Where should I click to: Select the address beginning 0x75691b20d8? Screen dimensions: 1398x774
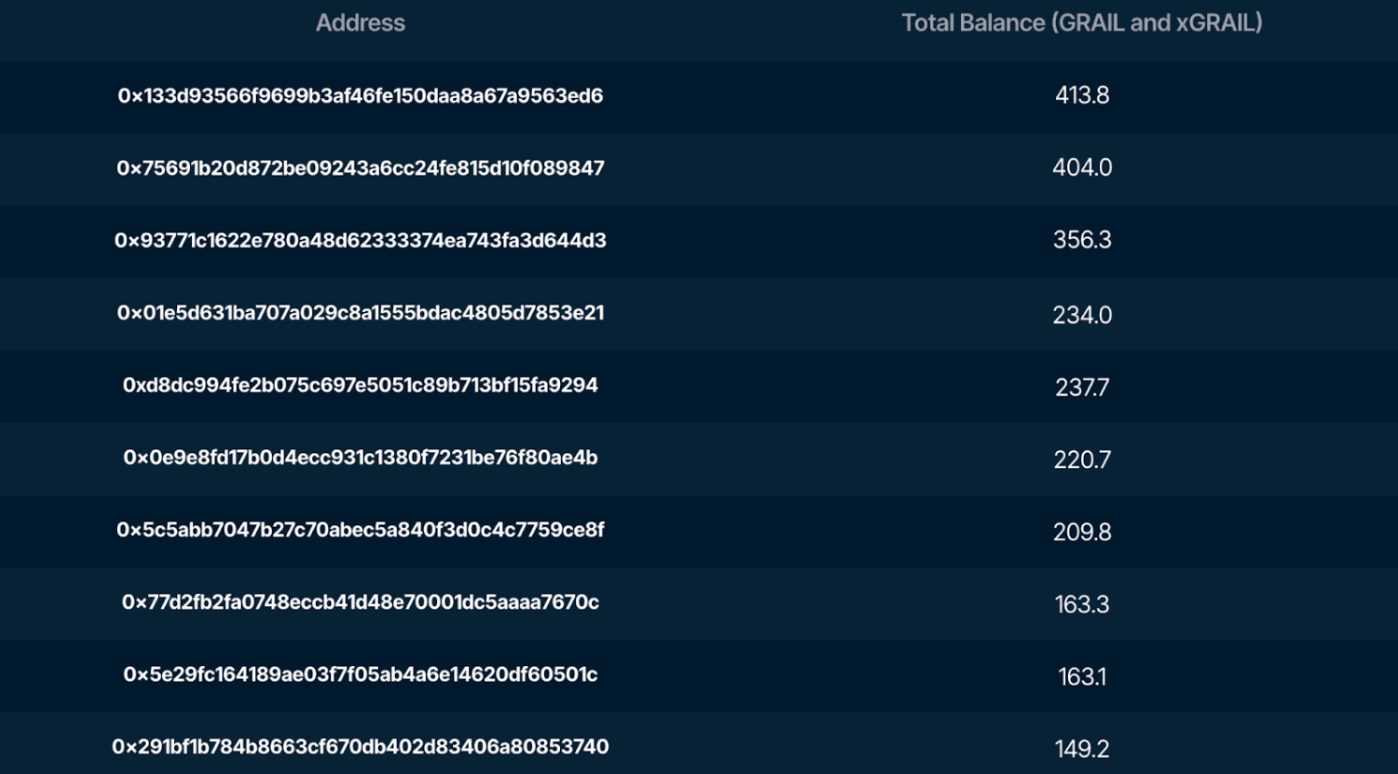360,168
